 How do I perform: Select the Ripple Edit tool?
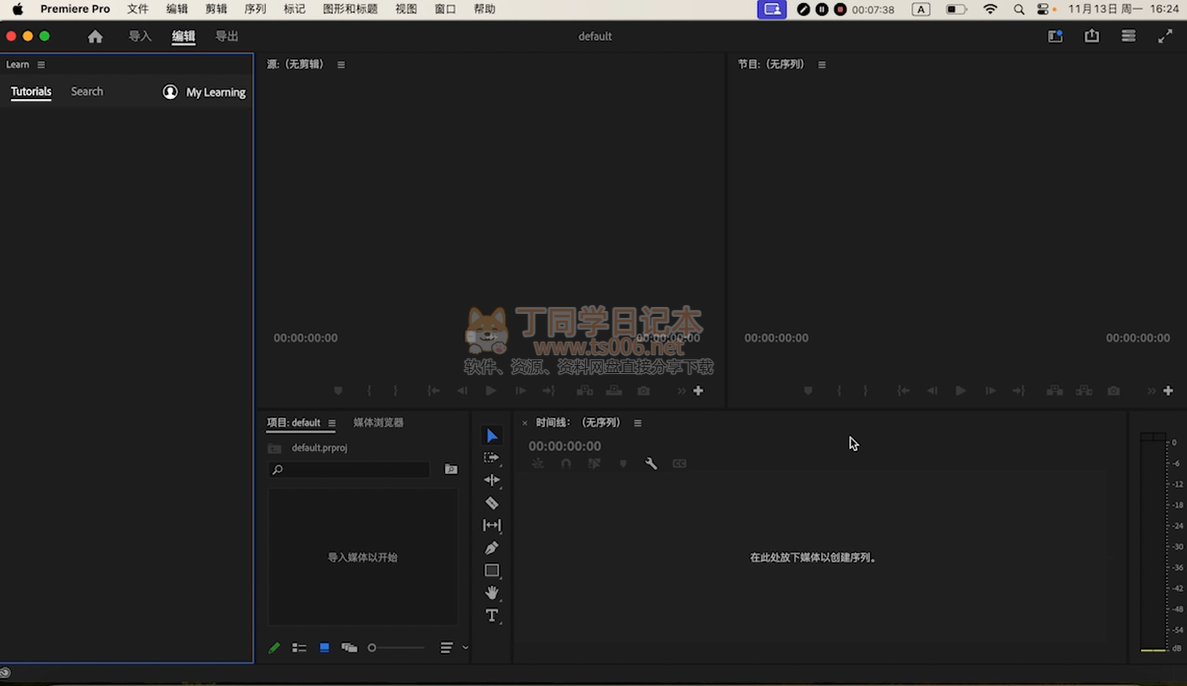coord(491,480)
